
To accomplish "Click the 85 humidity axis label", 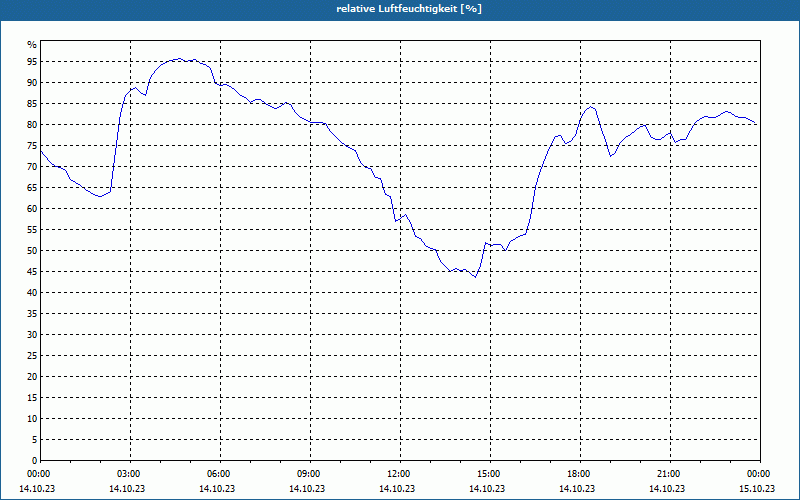I will (x=32, y=104).
